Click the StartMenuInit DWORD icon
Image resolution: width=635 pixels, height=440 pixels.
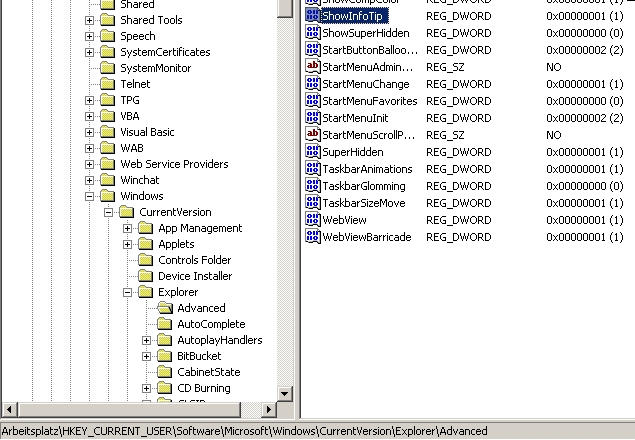coord(313,118)
